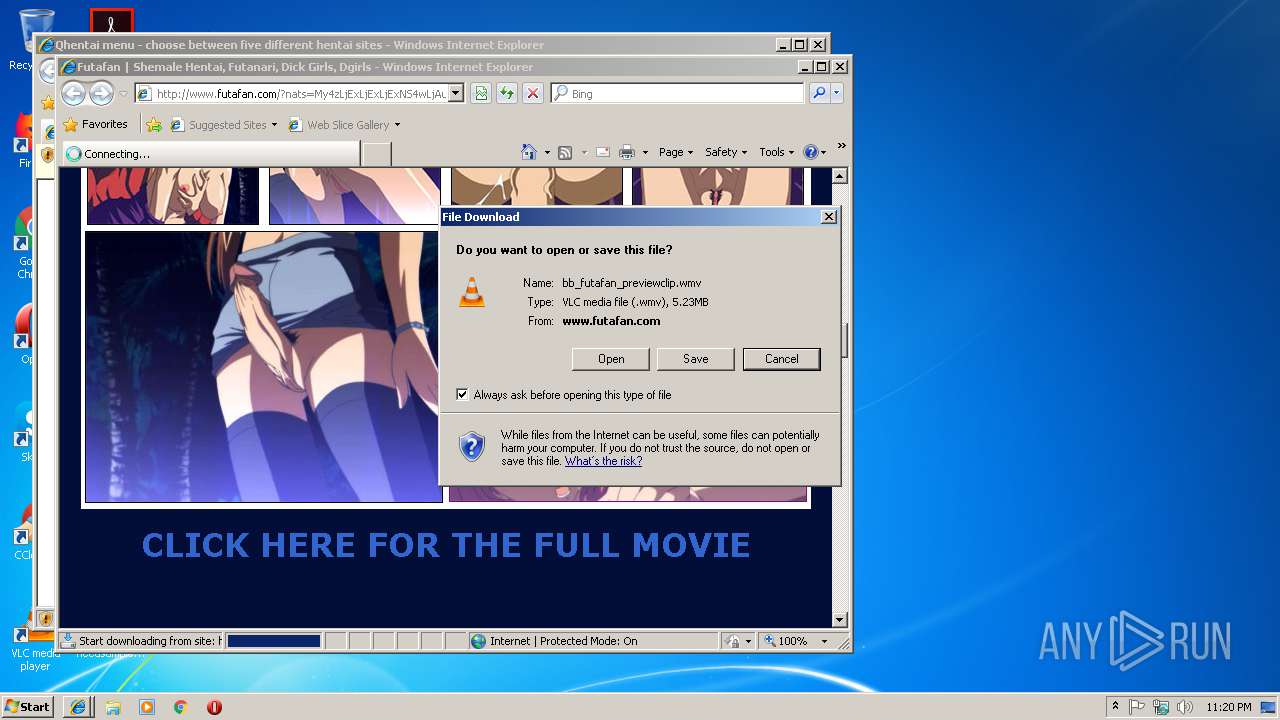This screenshot has width=1280, height=720.
Task: Click the magnifier Search button
Action: pyautogui.click(x=819, y=94)
